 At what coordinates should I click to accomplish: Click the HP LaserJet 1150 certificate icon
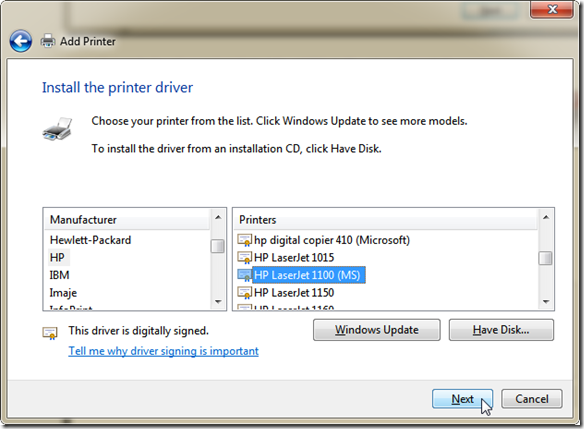[x=245, y=293]
